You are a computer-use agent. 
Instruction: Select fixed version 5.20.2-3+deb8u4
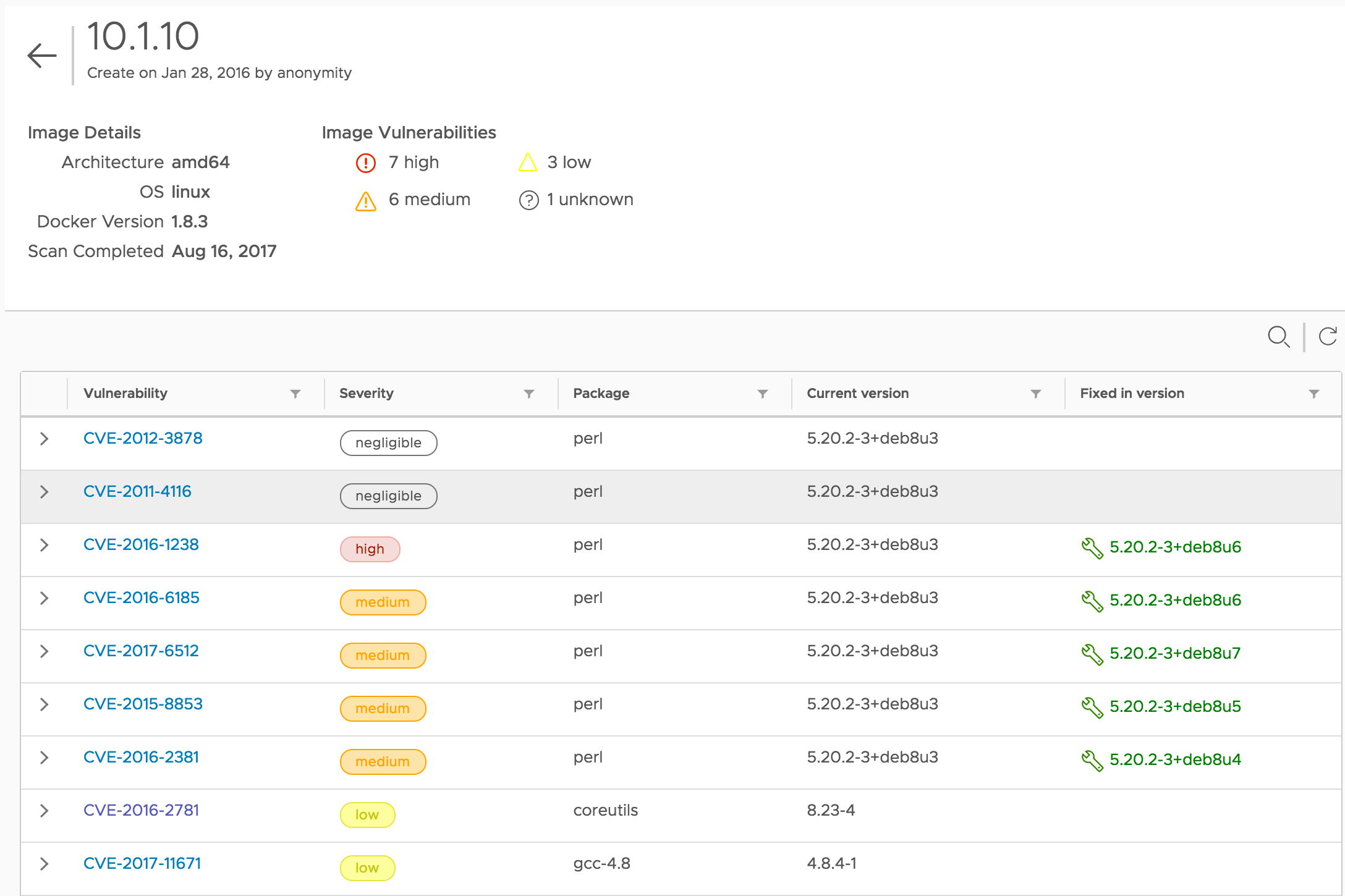pyautogui.click(x=1175, y=759)
